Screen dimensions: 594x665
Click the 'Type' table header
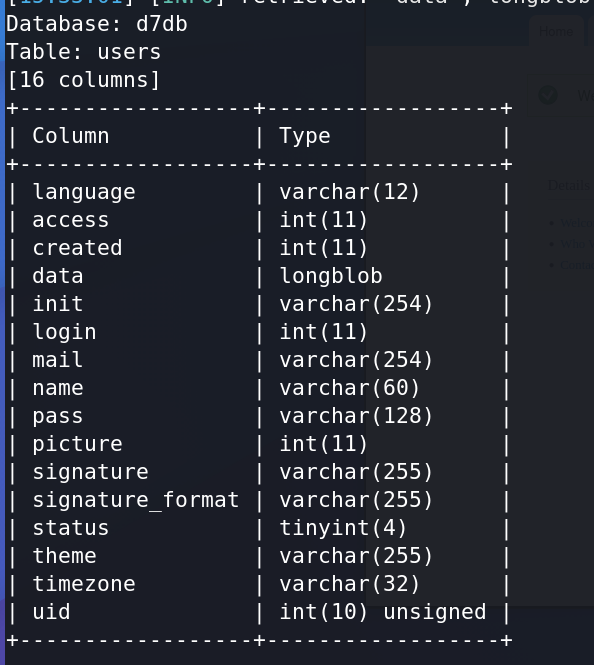[305, 136]
